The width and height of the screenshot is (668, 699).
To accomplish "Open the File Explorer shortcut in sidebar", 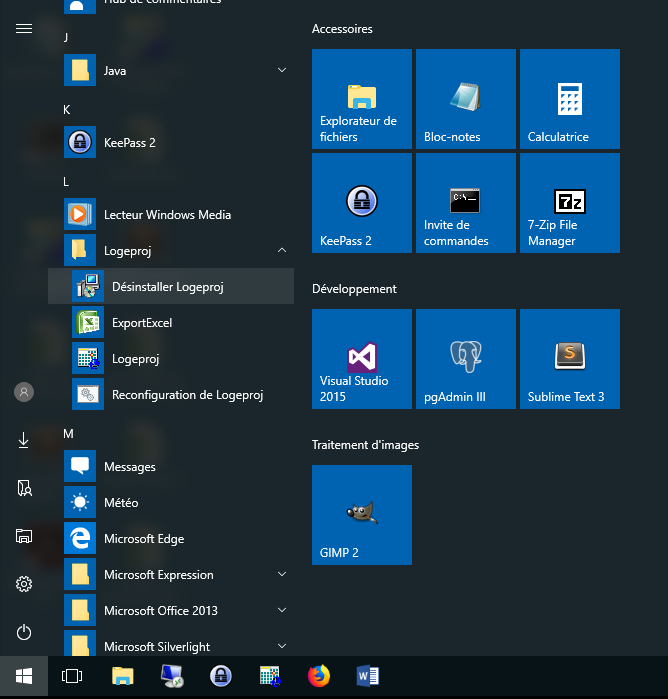I will (24, 536).
